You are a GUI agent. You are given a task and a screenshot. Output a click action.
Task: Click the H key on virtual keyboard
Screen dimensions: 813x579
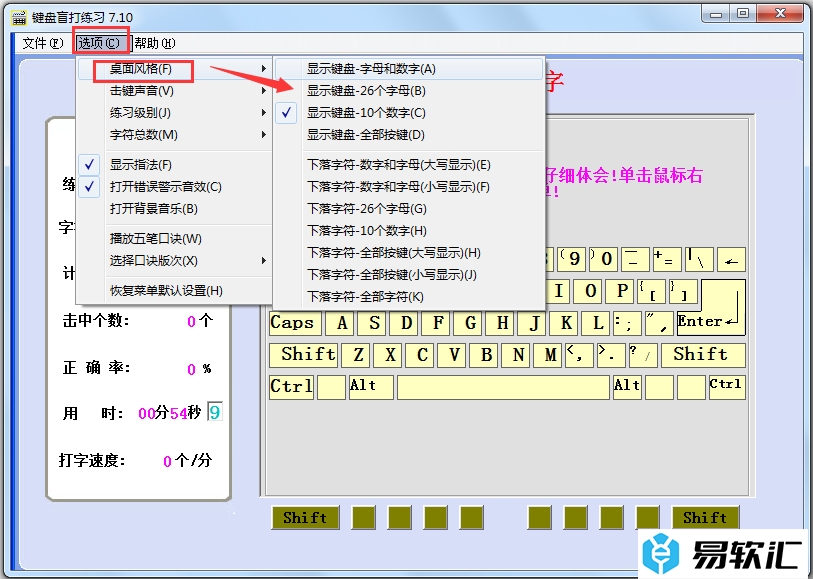pos(502,323)
